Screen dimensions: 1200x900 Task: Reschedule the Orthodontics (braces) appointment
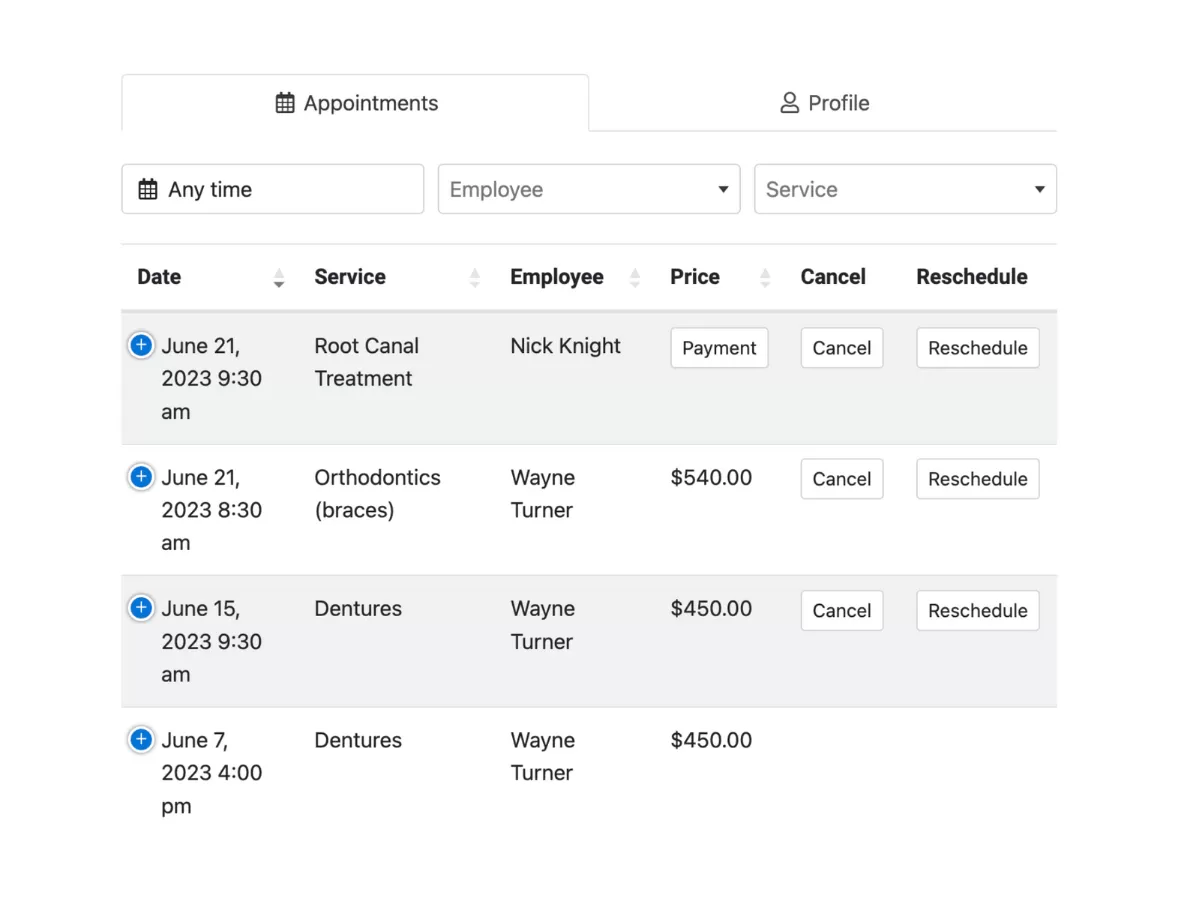(x=977, y=479)
